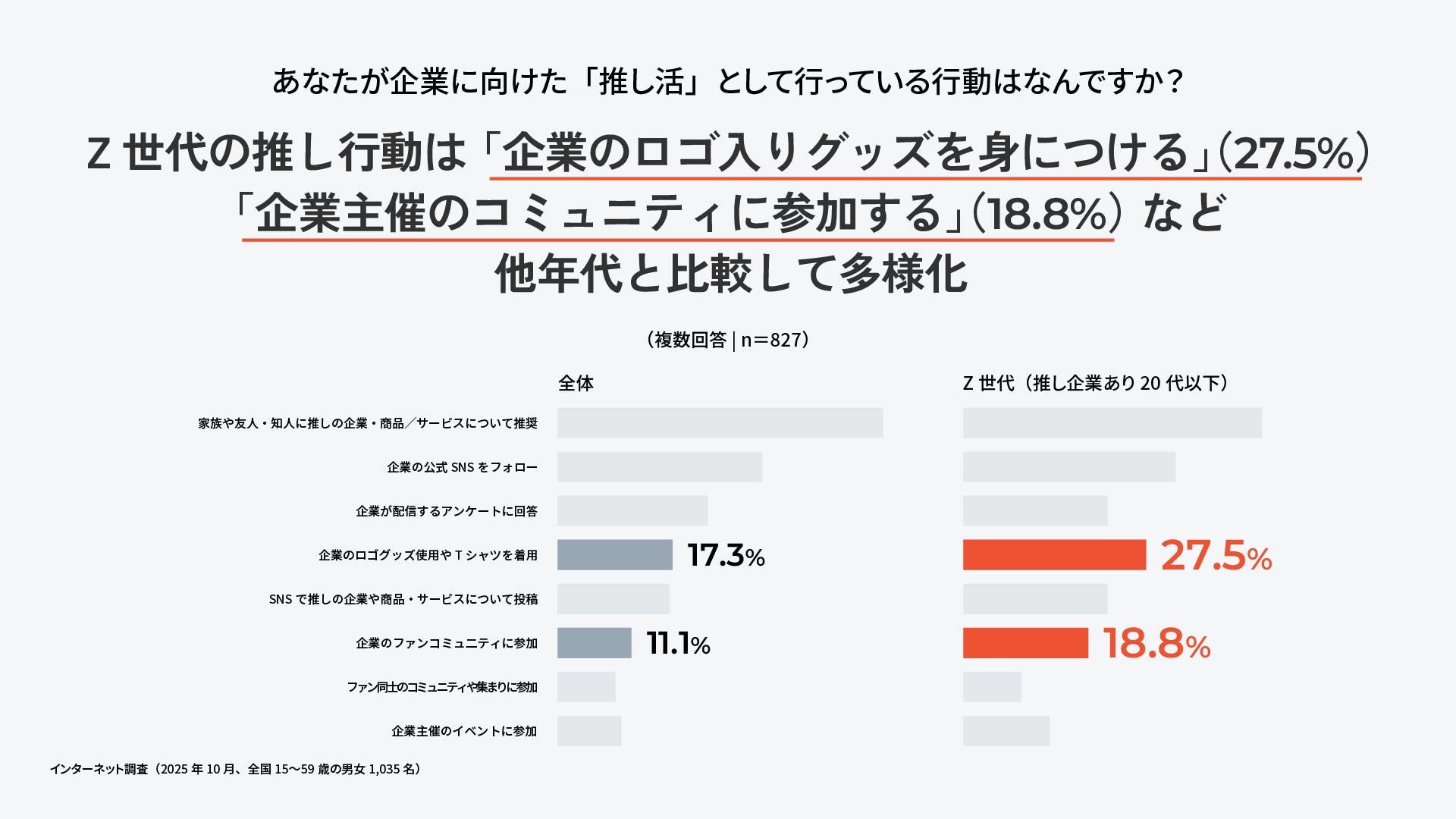Click the 企業が配信するアンケートに回答 label
The height and width of the screenshot is (819, 1456).
pos(447,511)
